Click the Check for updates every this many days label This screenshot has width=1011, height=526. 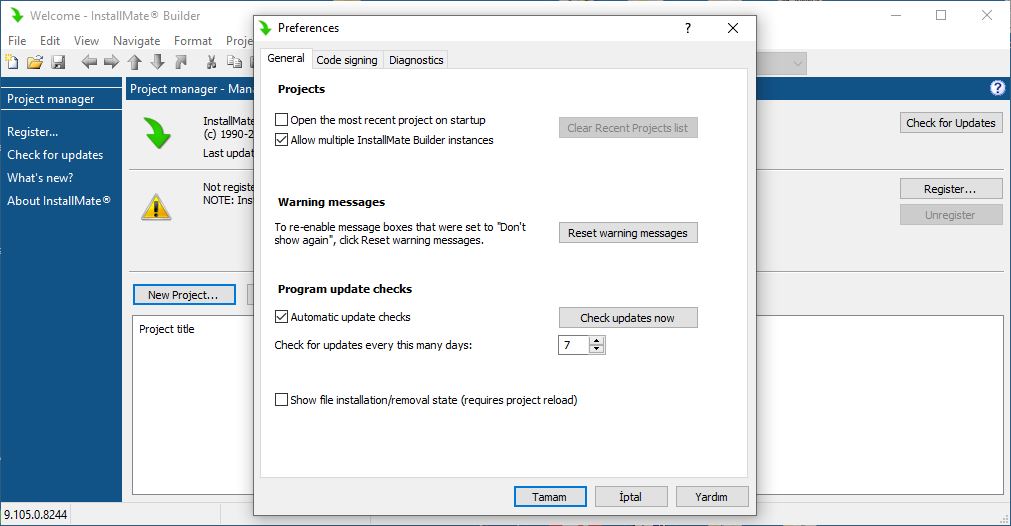click(x=373, y=345)
